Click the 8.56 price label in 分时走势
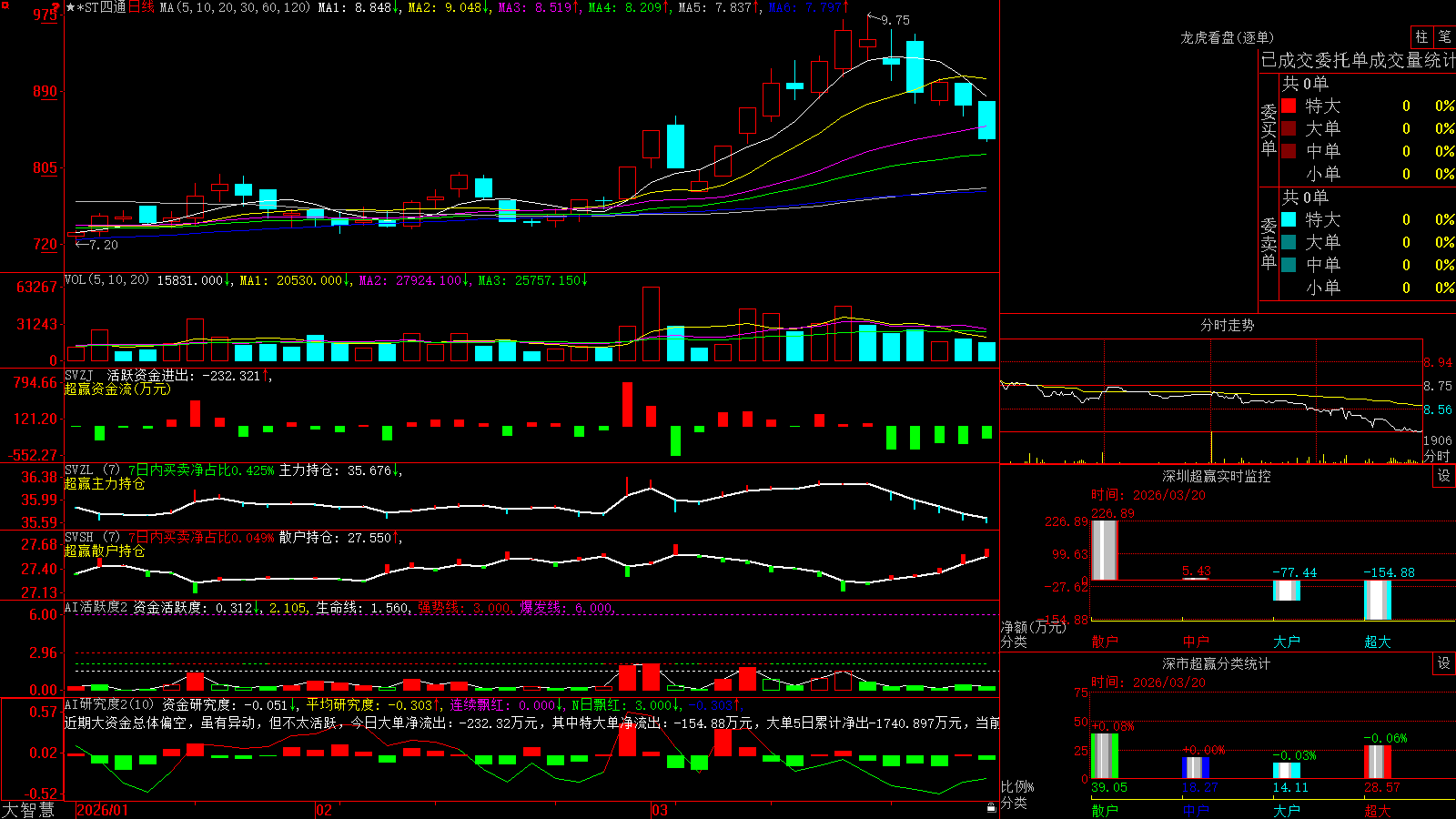 click(x=1438, y=410)
